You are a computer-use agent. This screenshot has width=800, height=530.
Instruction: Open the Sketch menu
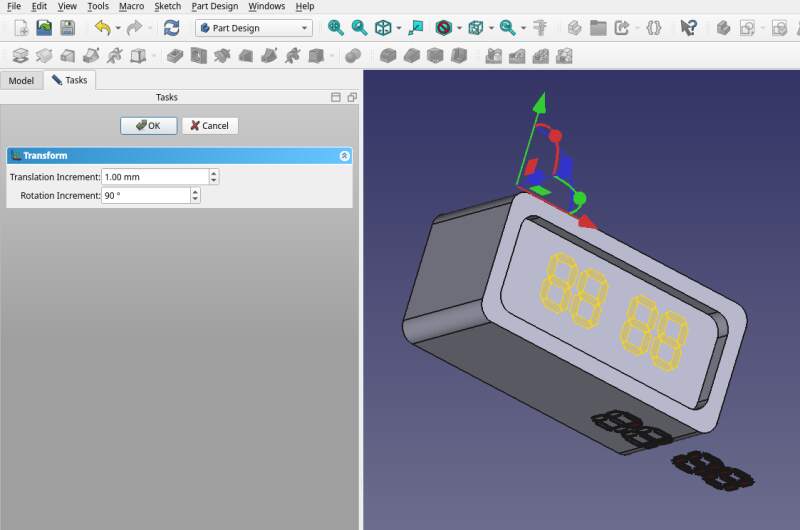(x=167, y=6)
